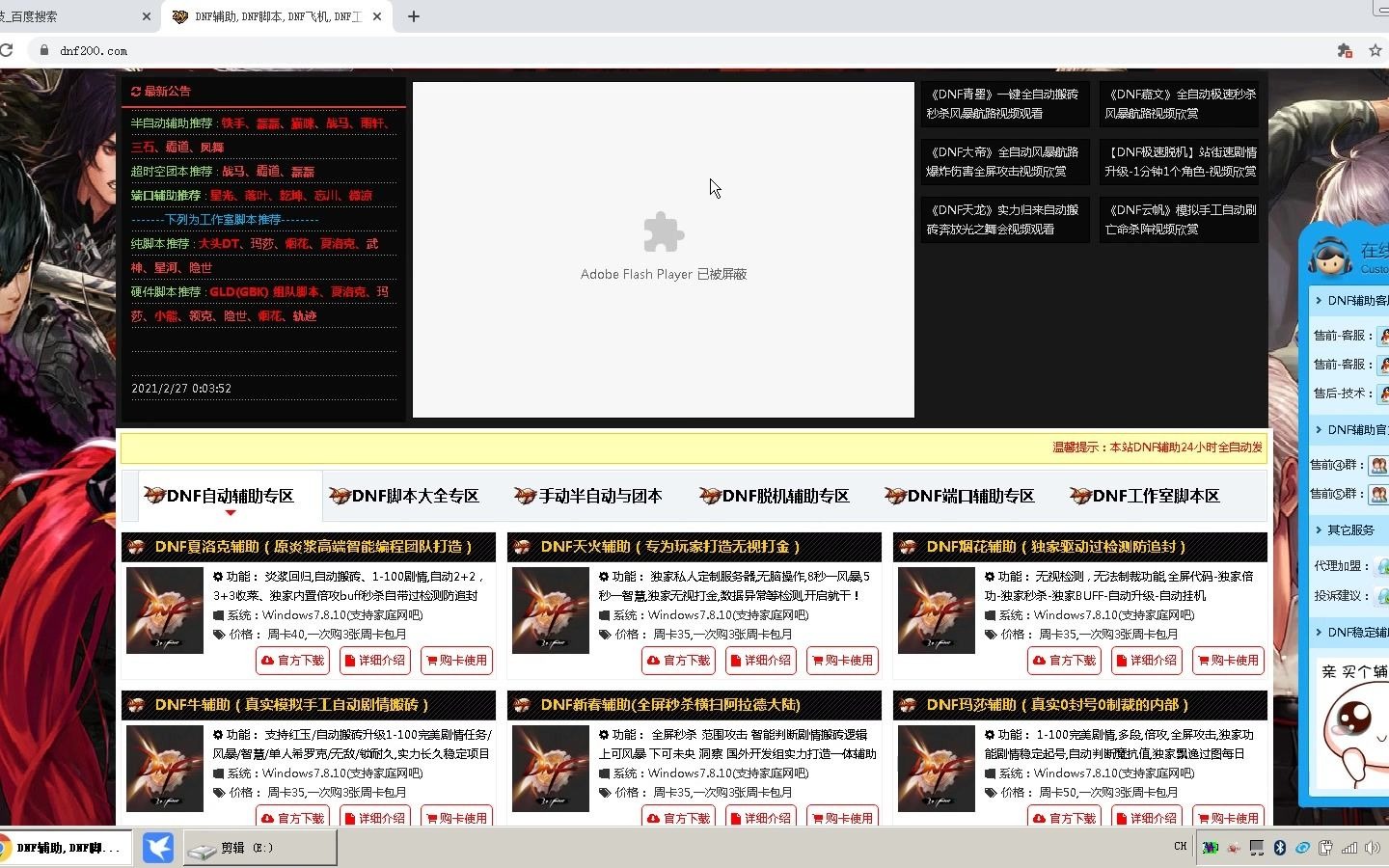1389x868 pixels.
Task: Click 详细介绍 for DNF夏洛克辅助
Action: point(374,661)
